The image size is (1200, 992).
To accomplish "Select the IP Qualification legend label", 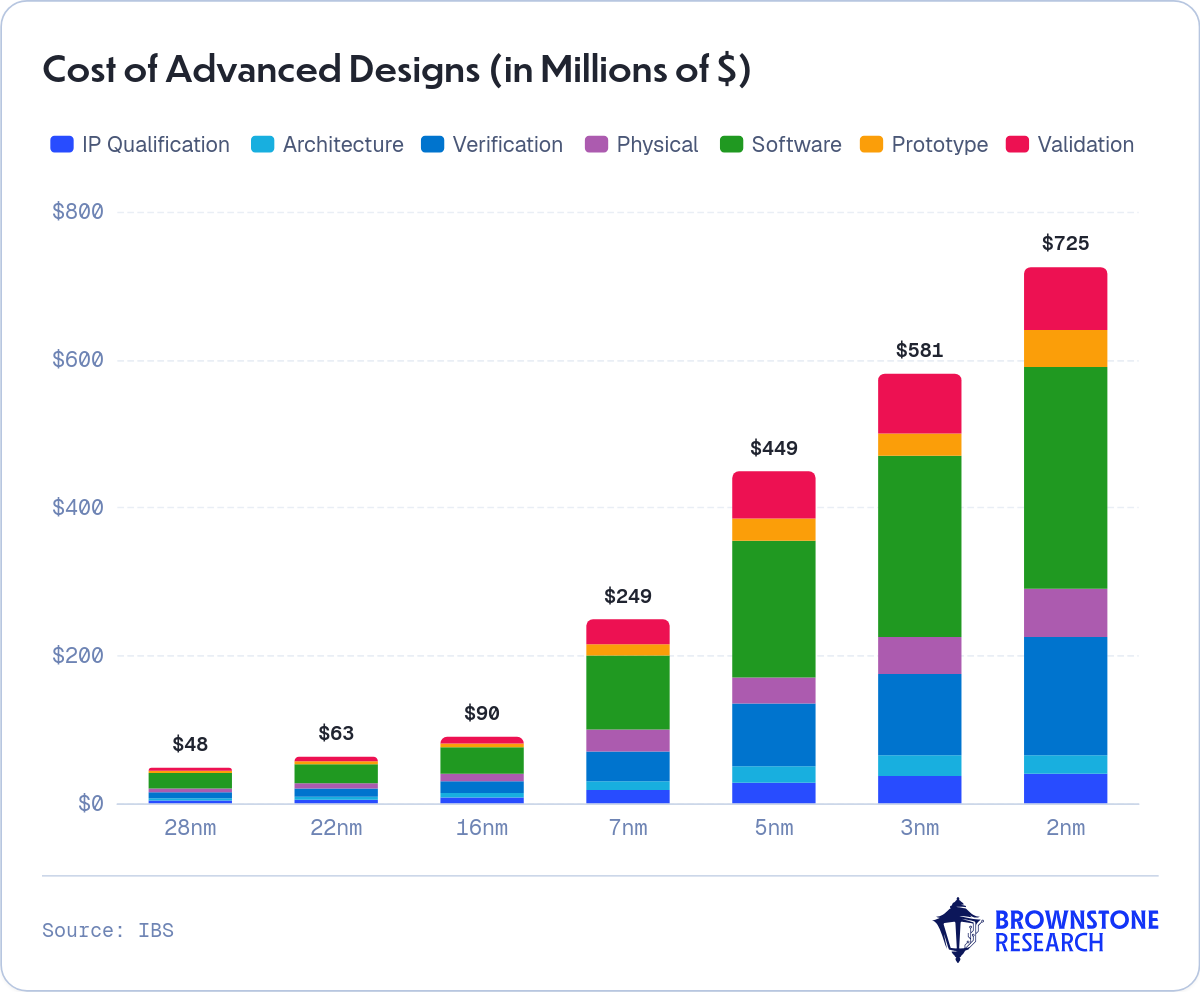I will click(155, 145).
